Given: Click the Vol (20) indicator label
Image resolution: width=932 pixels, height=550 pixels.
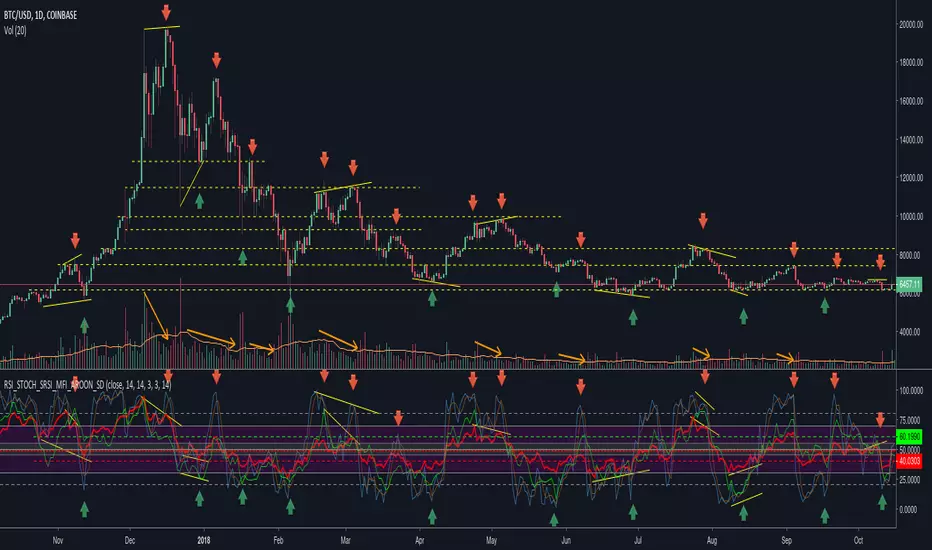Looking at the screenshot, I should 15,30.
